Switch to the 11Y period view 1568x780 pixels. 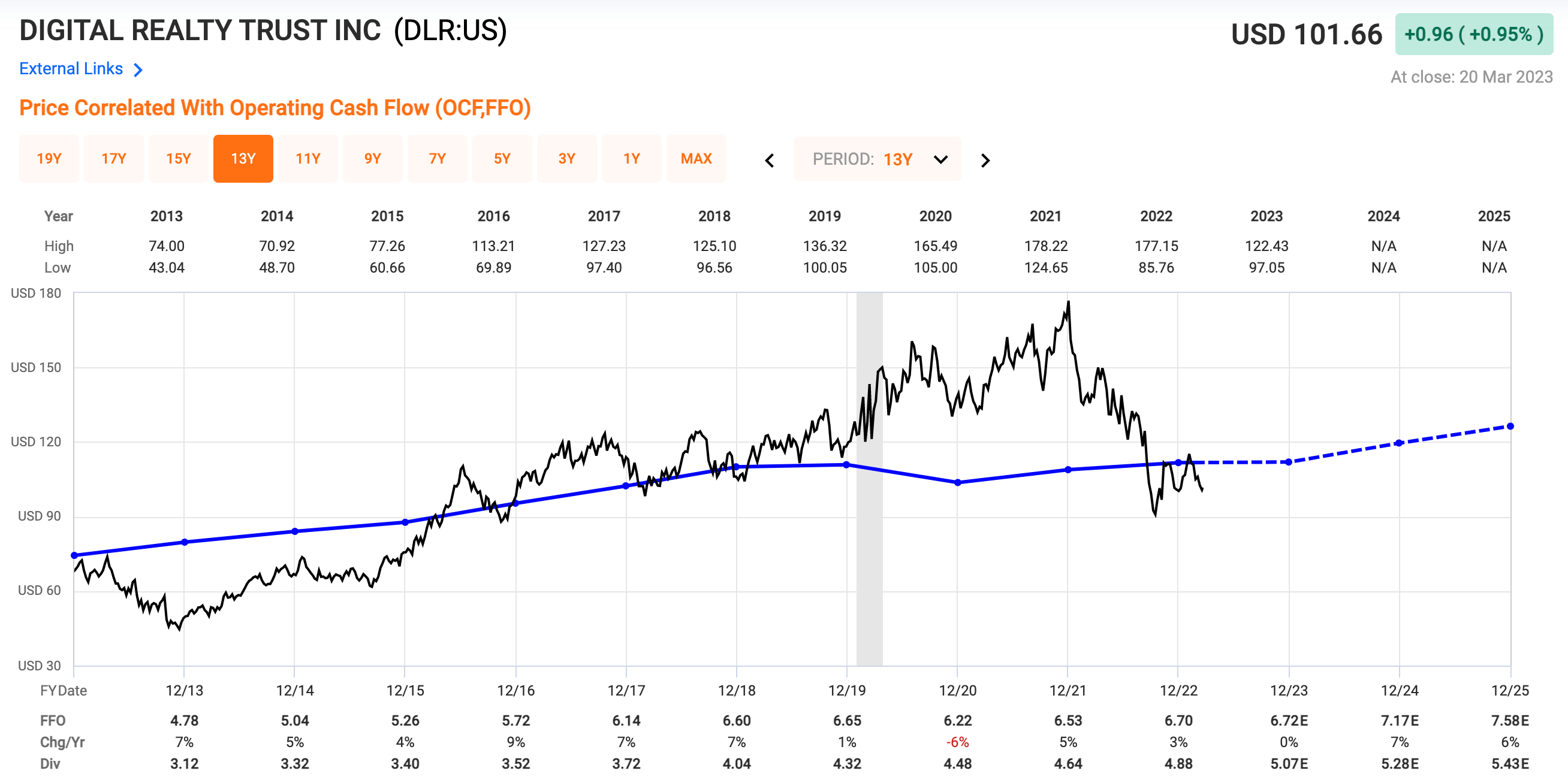coord(308,158)
